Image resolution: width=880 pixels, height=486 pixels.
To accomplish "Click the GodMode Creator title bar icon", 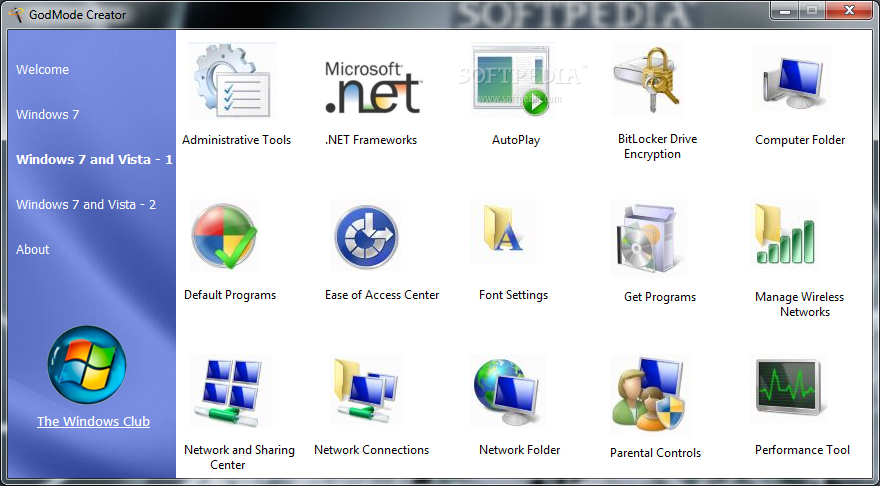I will tap(17, 14).
